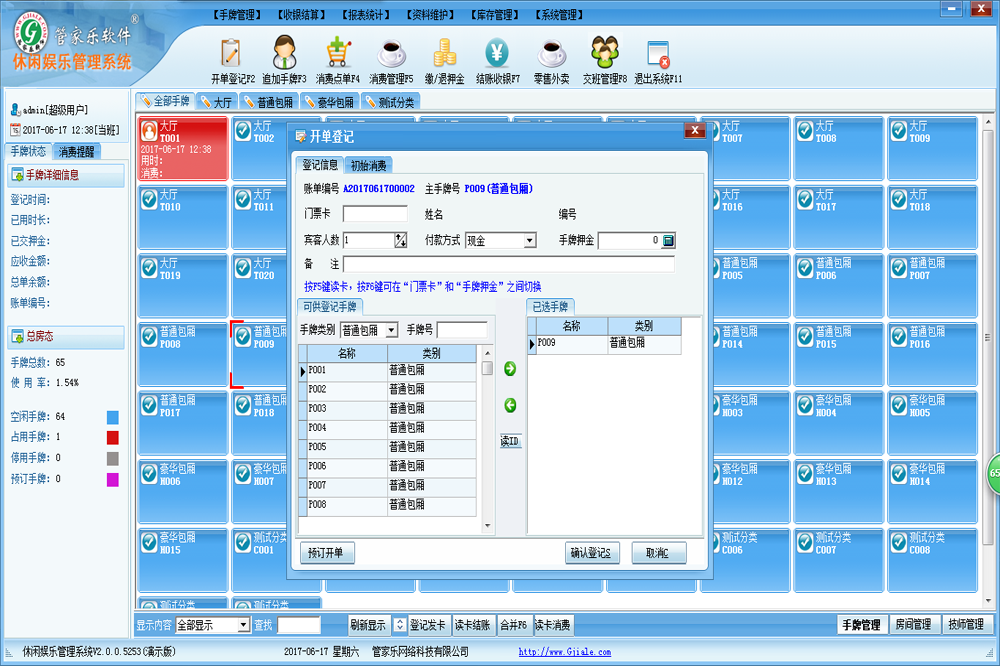
Task: Switch to the 初始消费 tab
Action: (369, 166)
